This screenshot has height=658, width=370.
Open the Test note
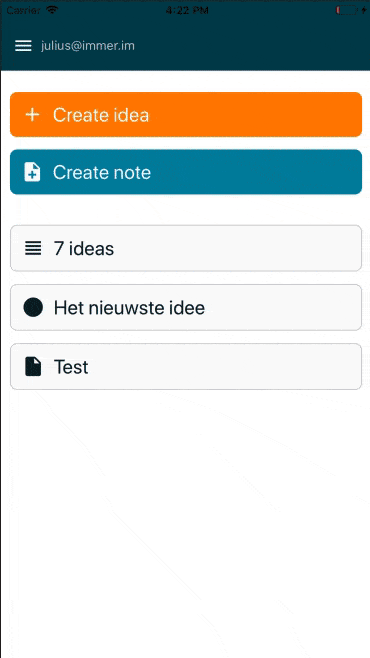(x=186, y=367)
